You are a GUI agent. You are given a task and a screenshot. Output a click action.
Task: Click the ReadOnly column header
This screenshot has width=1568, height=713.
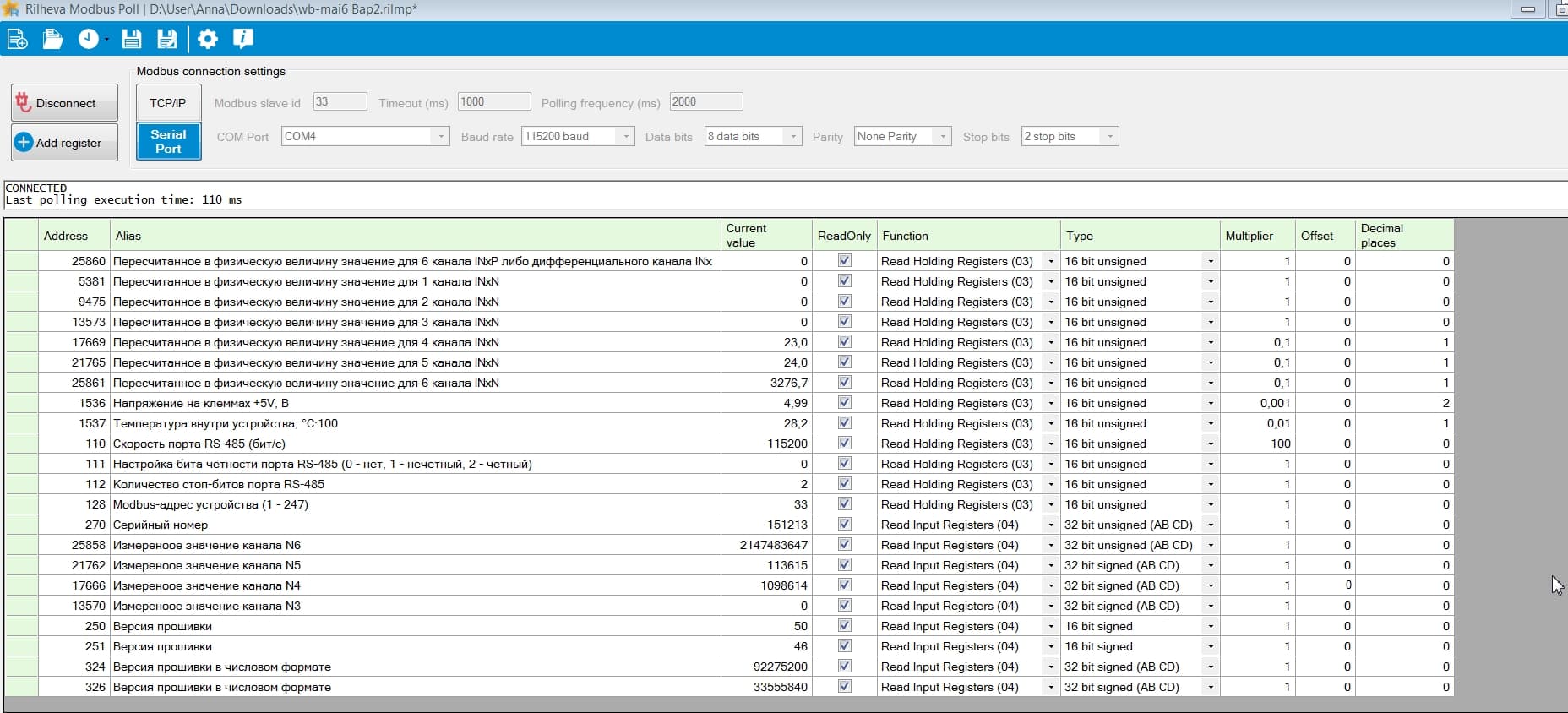pyautogui.click(x=844, y=236)
